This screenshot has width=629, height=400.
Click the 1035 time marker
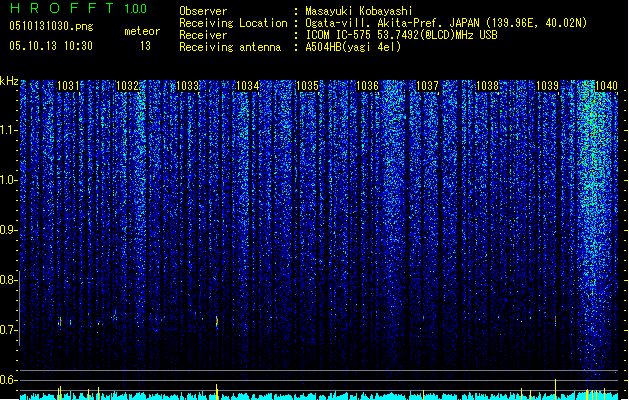coord(307,85)
